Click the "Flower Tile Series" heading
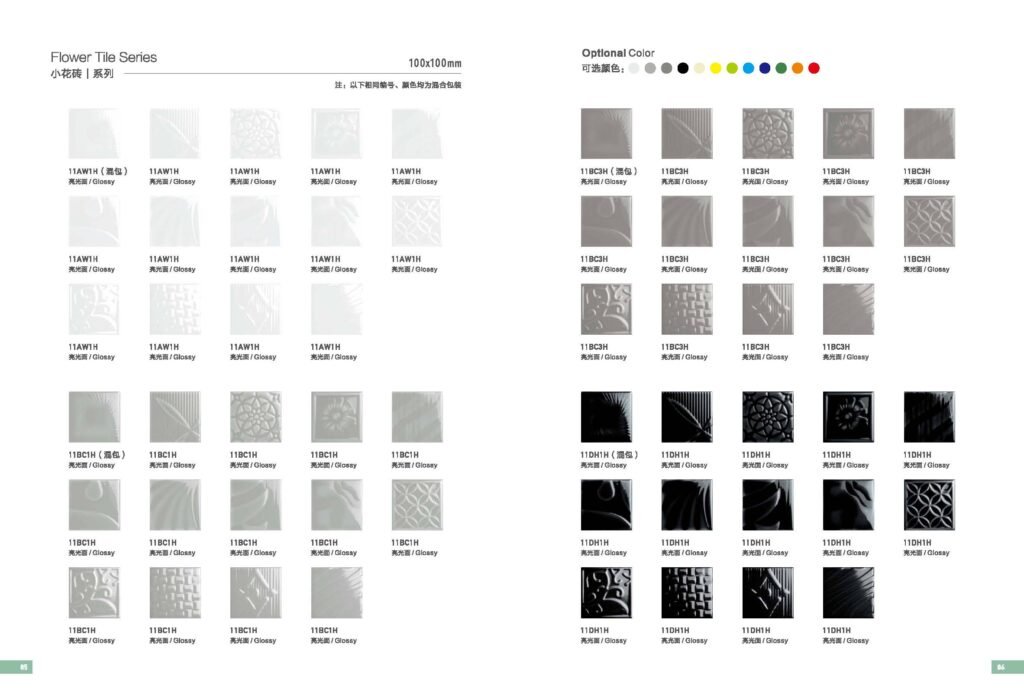Viewport: 1024px width, 695px height. pos(104,57)
